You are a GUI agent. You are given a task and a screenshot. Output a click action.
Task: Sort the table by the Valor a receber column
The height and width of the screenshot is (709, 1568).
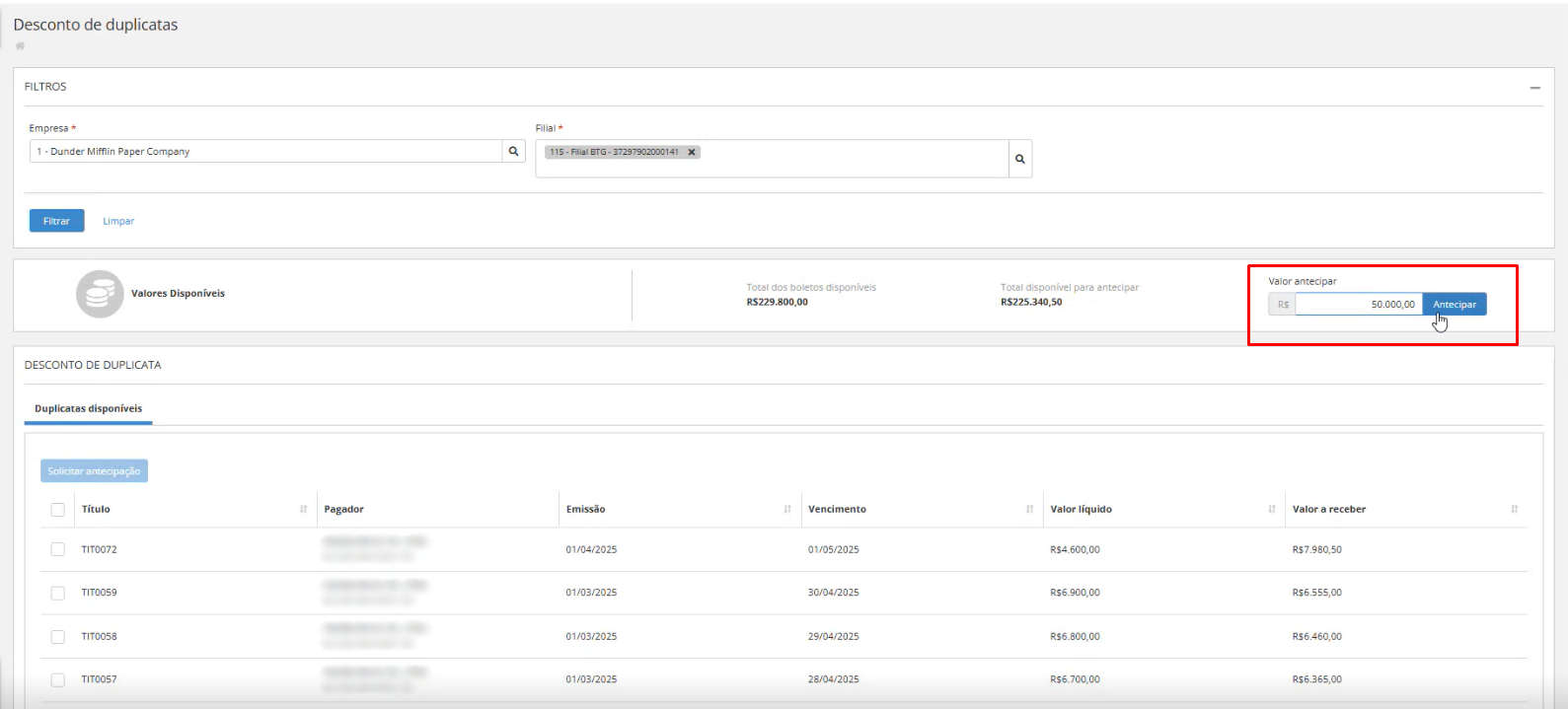(x=1514, y=509)
